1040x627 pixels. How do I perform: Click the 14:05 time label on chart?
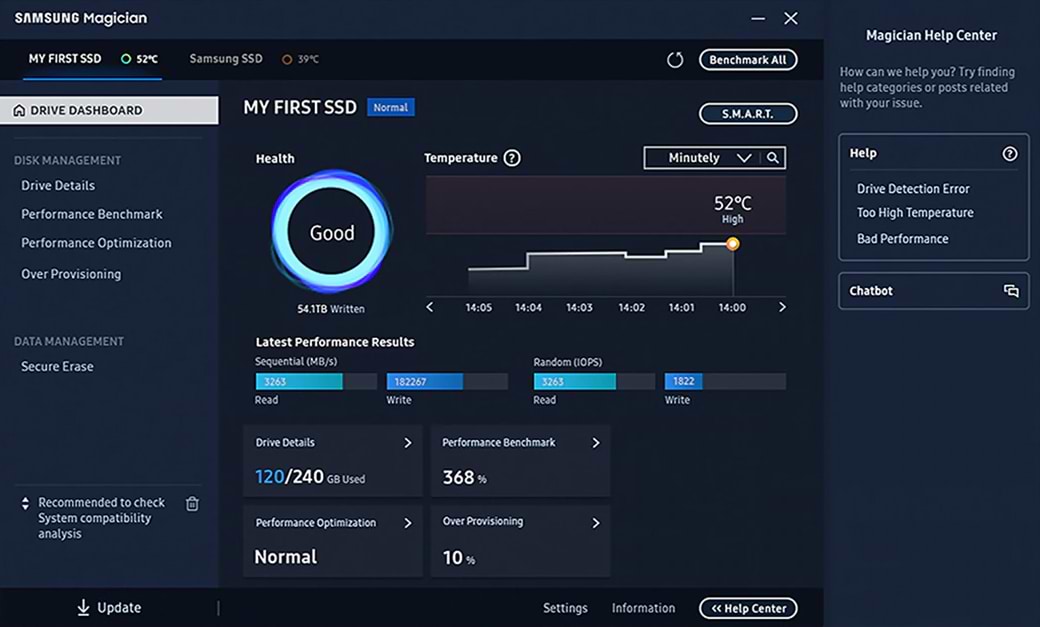point(478,307)
